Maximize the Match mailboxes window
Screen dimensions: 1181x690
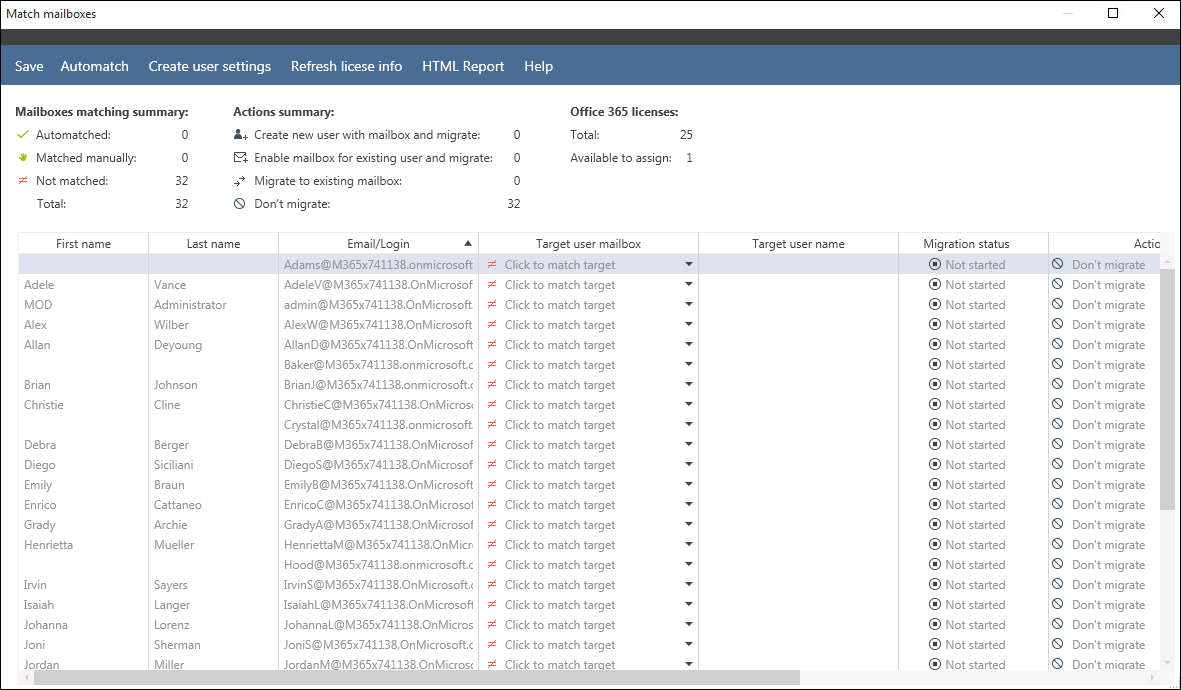pos(1112,13)
